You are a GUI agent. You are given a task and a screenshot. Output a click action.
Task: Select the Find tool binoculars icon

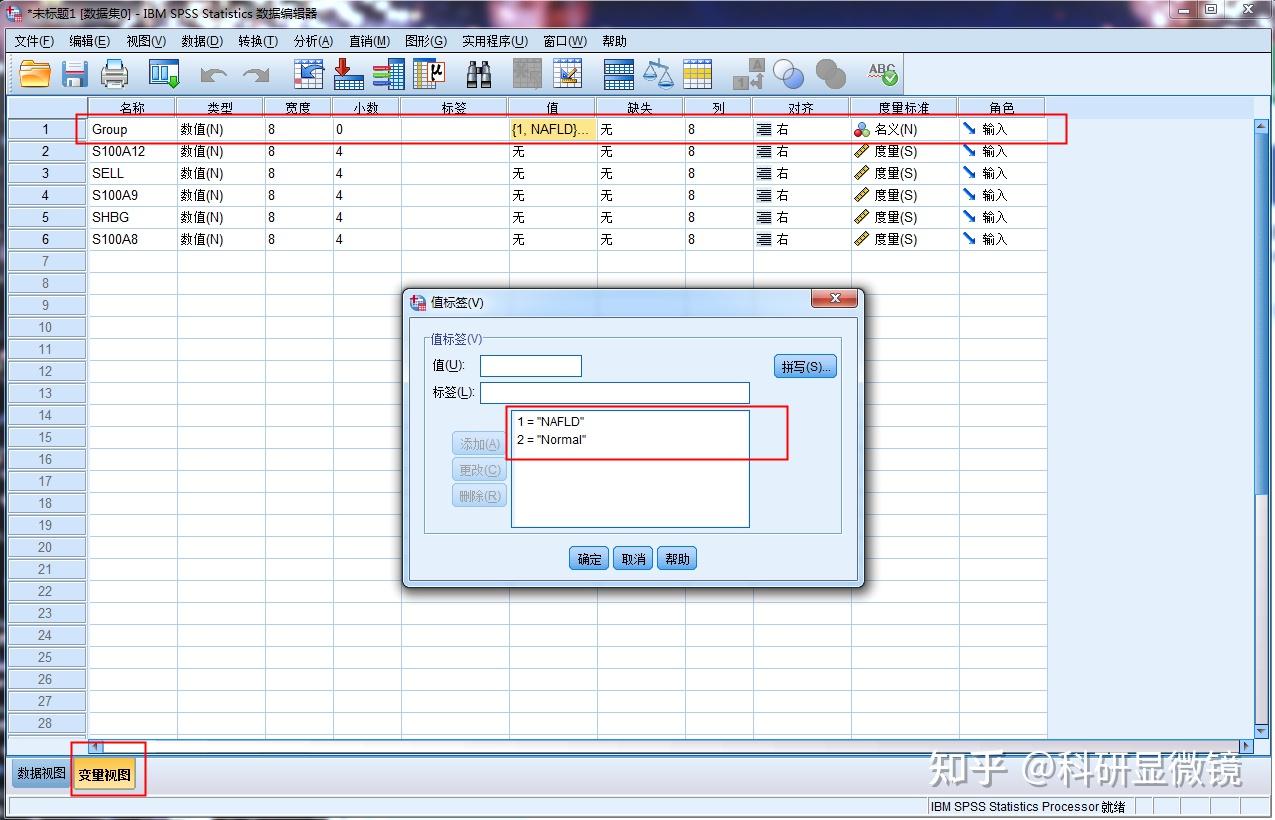[478, 73]
